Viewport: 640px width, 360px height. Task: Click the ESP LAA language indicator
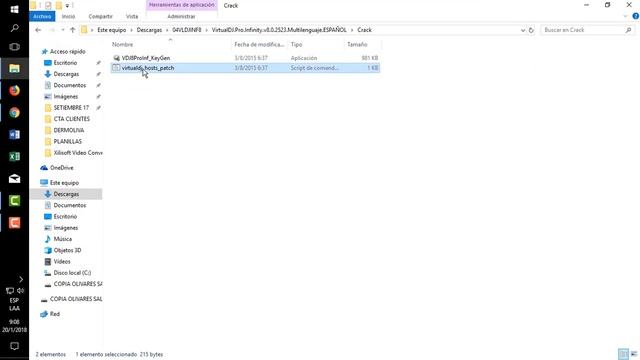point(14,304)
